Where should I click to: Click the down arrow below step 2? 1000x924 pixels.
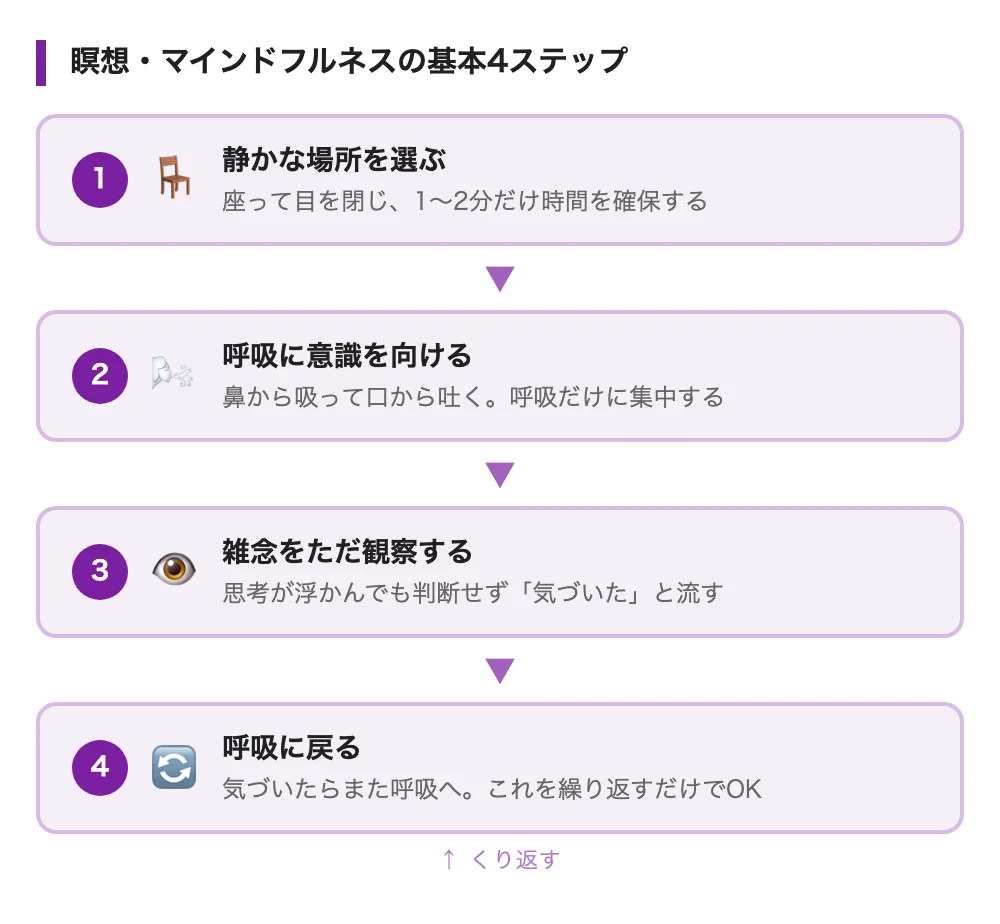pyautogui.click(x=499, y=474)
